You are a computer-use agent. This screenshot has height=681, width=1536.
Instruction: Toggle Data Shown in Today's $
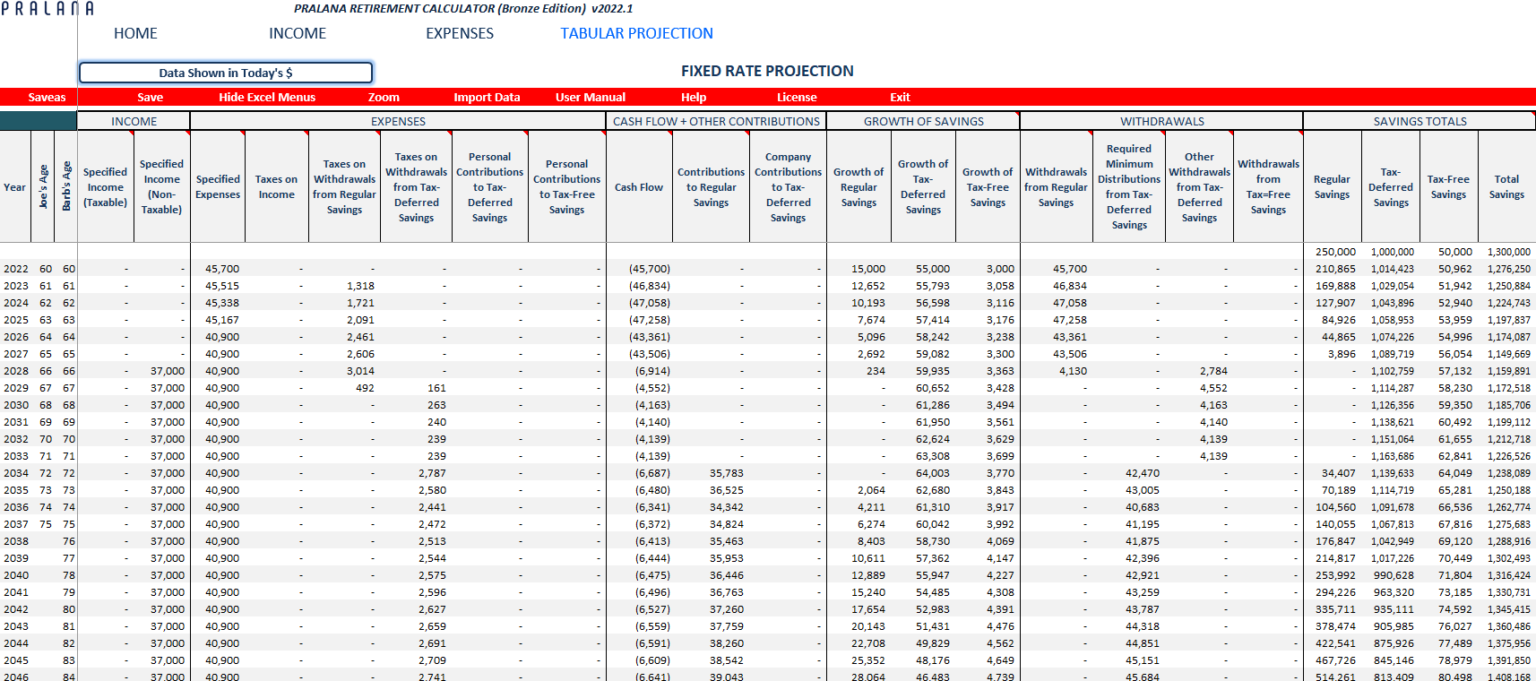[x=225, y=72]
